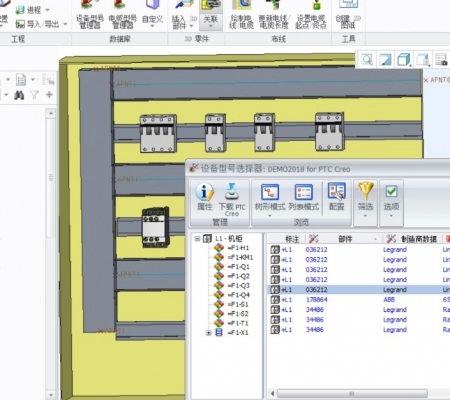Click the zoom magnifier in view toolbar

(367, 60)
